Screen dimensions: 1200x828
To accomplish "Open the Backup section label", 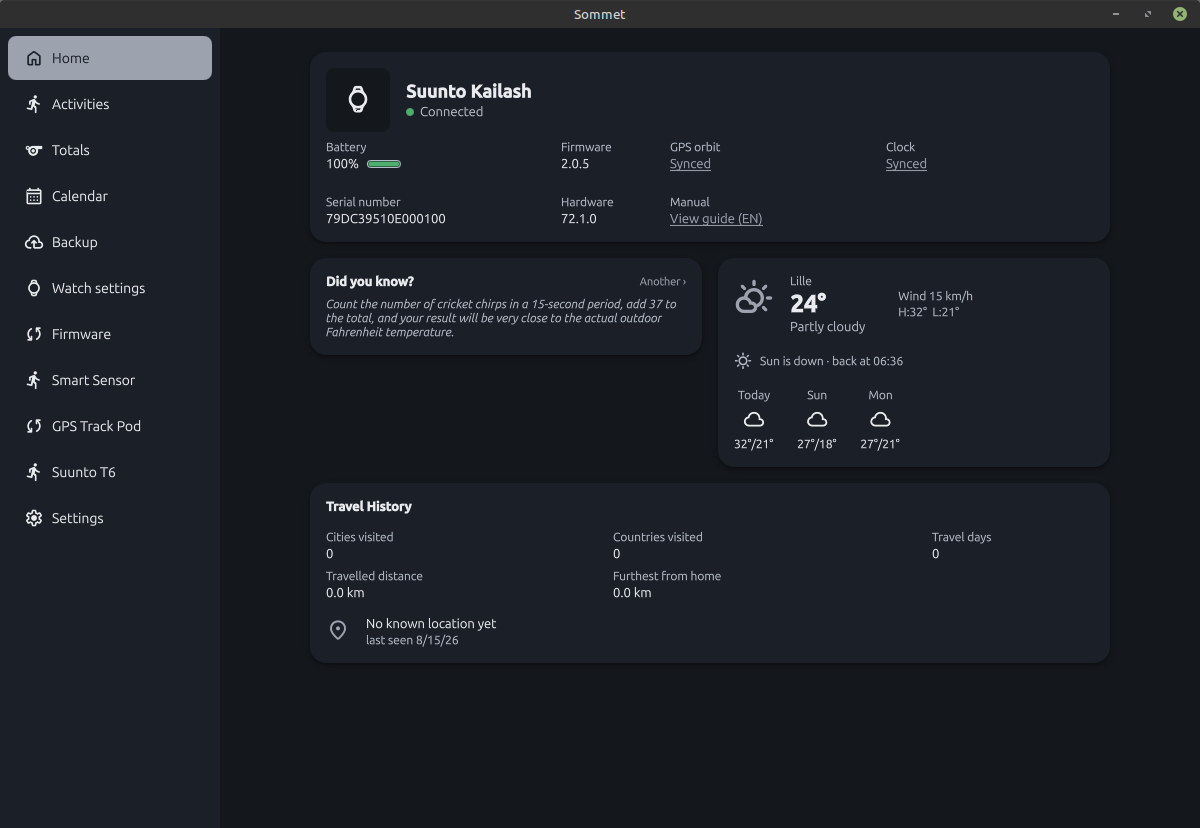I will click(75, 242).
